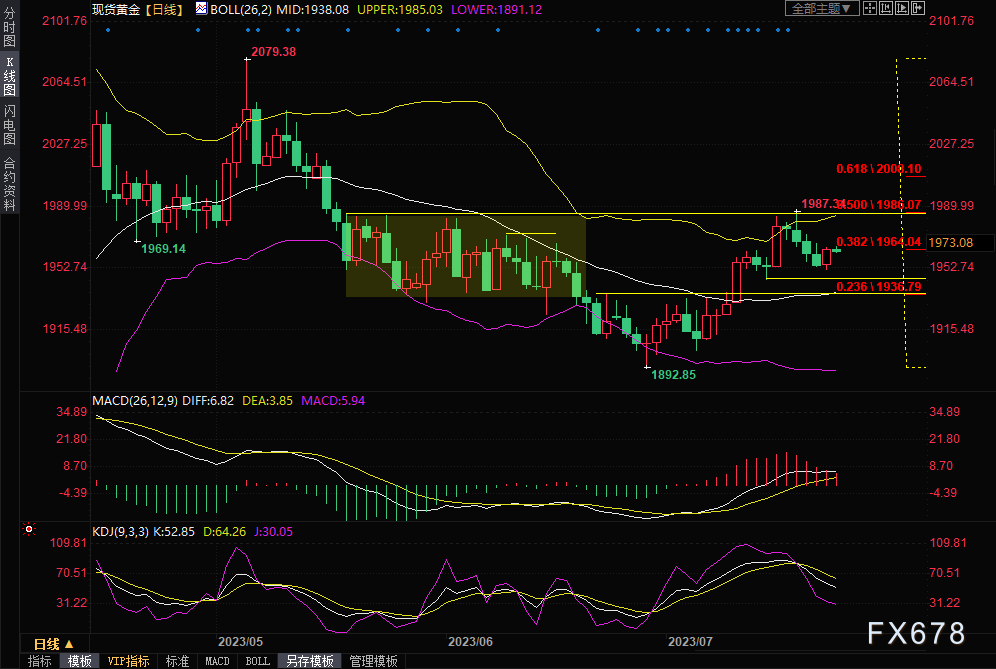
Task: Apply the 标准 template
Action: coord(177,661)
